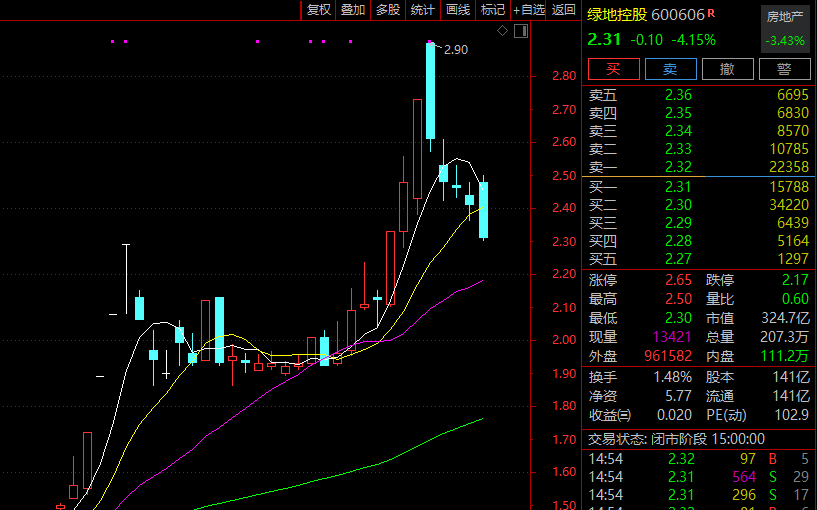Screen dimensions: 817x510
Task: Click the latest cyan candlestick on right
Action: (x=484, y=210)
